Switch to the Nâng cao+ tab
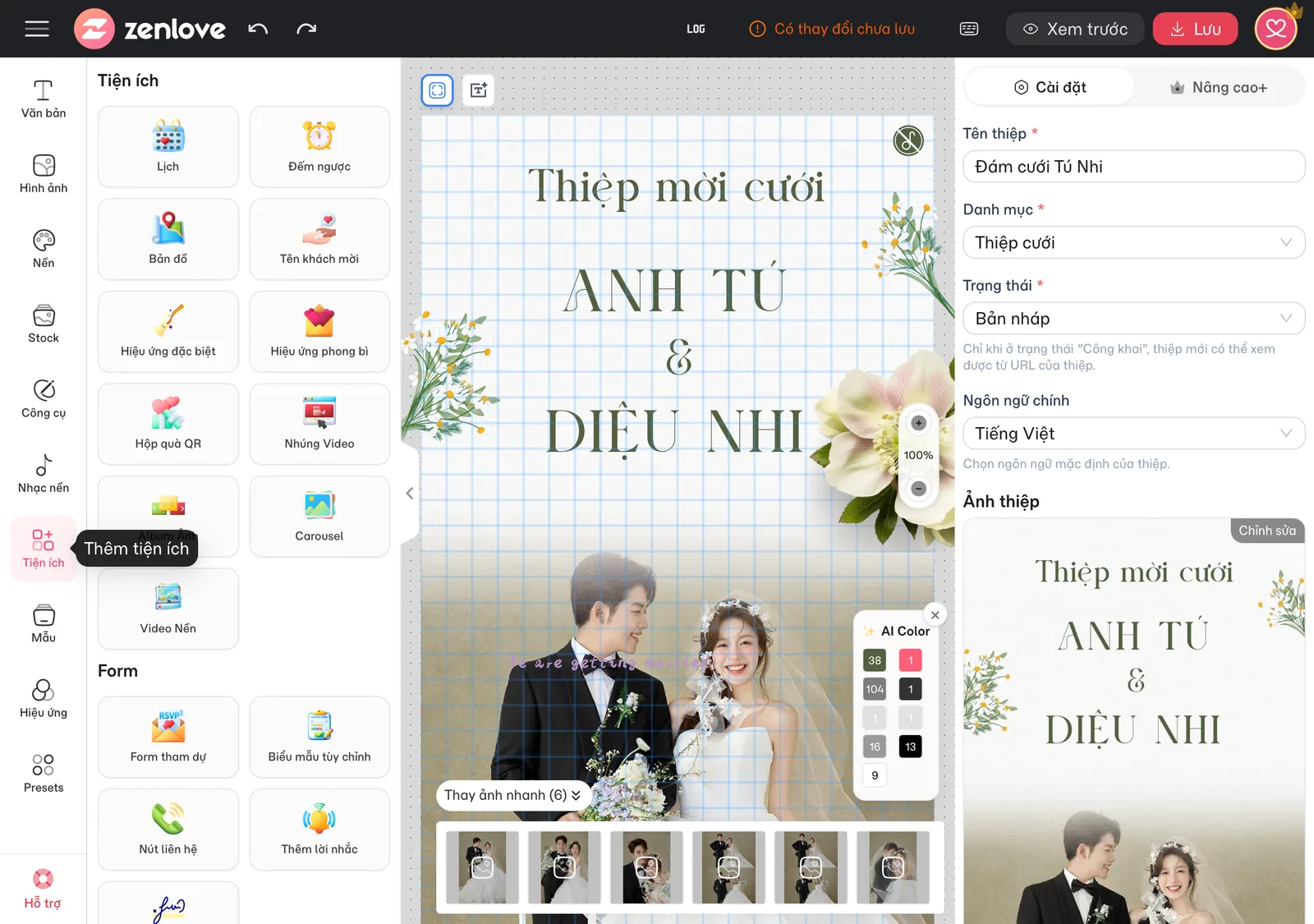Screen dimensions: 1314x924 [x=1219, y=87]
